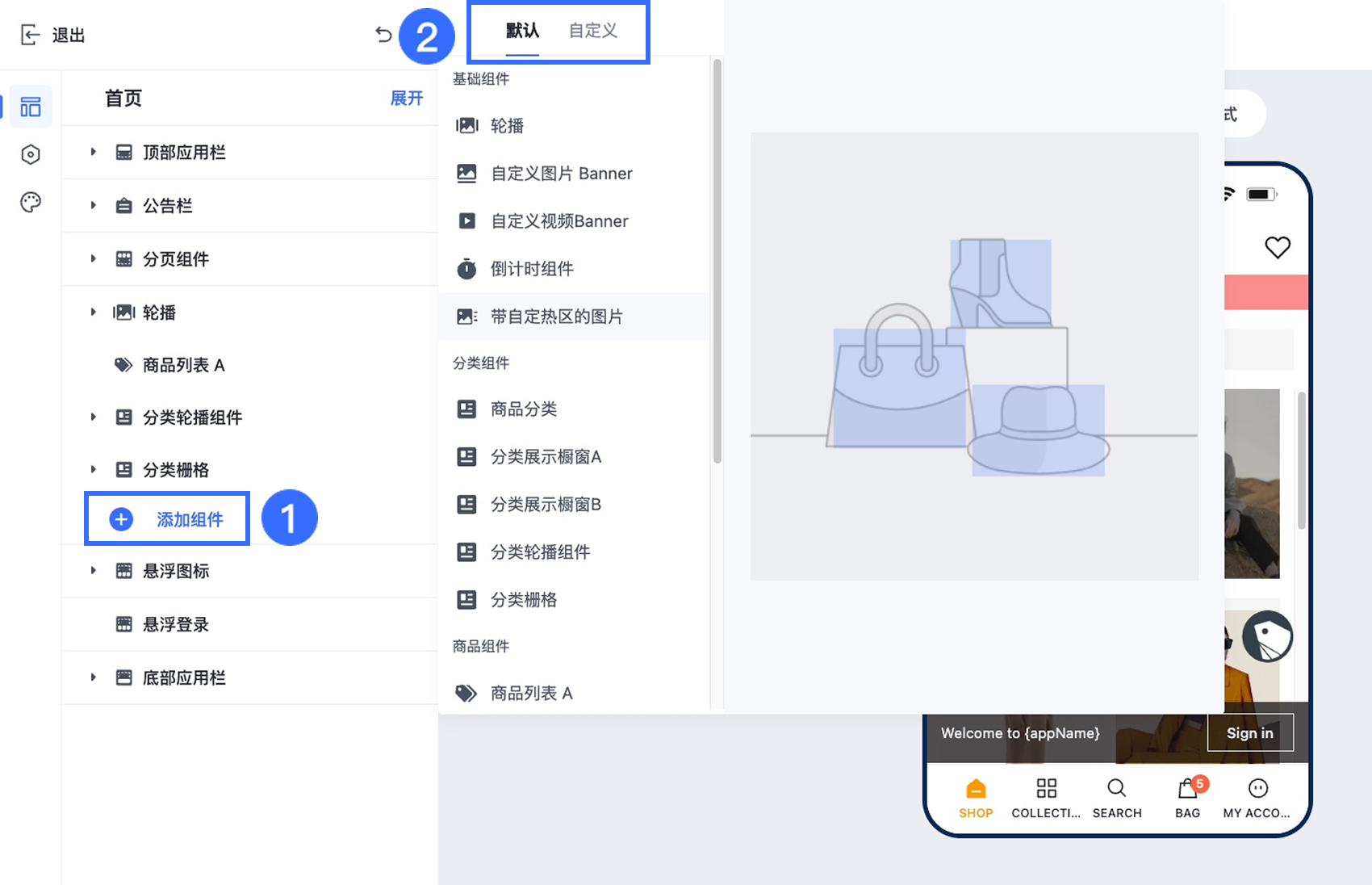This screenshot has width=1372, height=885.
Task: Click the 悬浮登录 component icon
Action: point(123,624)
